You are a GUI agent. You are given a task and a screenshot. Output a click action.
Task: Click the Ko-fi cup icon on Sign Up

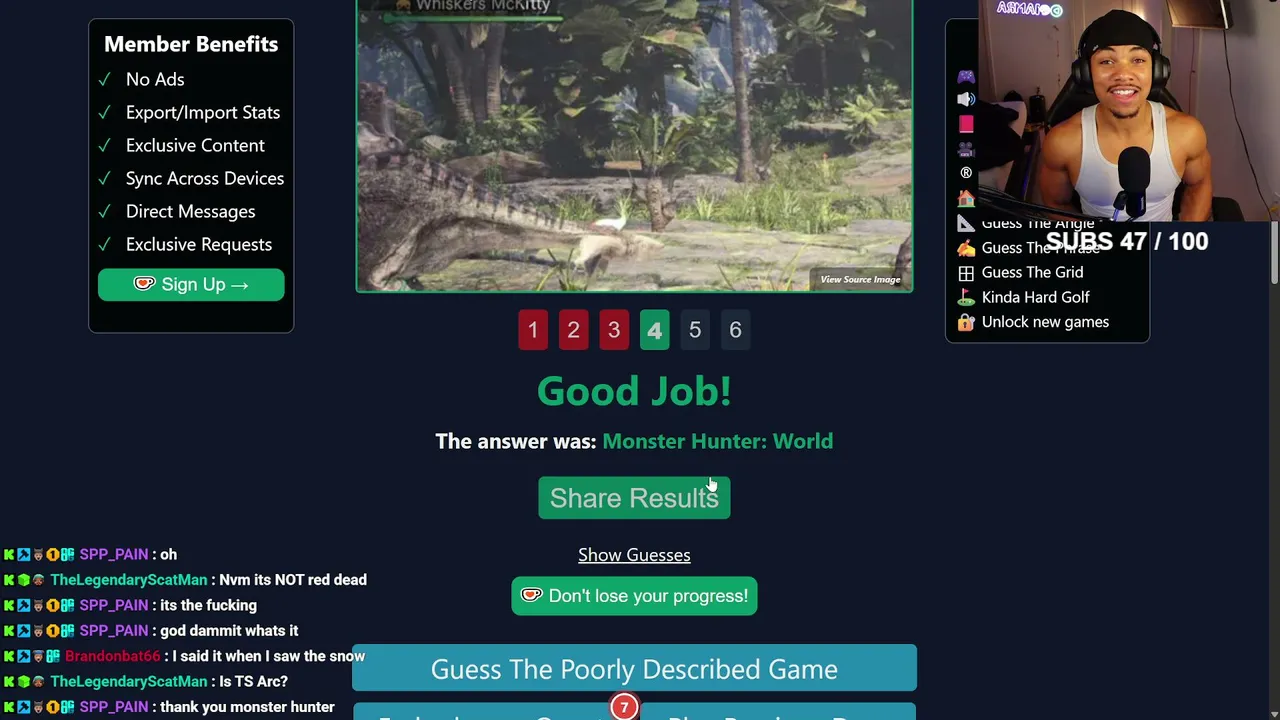[x=145, y=284]
